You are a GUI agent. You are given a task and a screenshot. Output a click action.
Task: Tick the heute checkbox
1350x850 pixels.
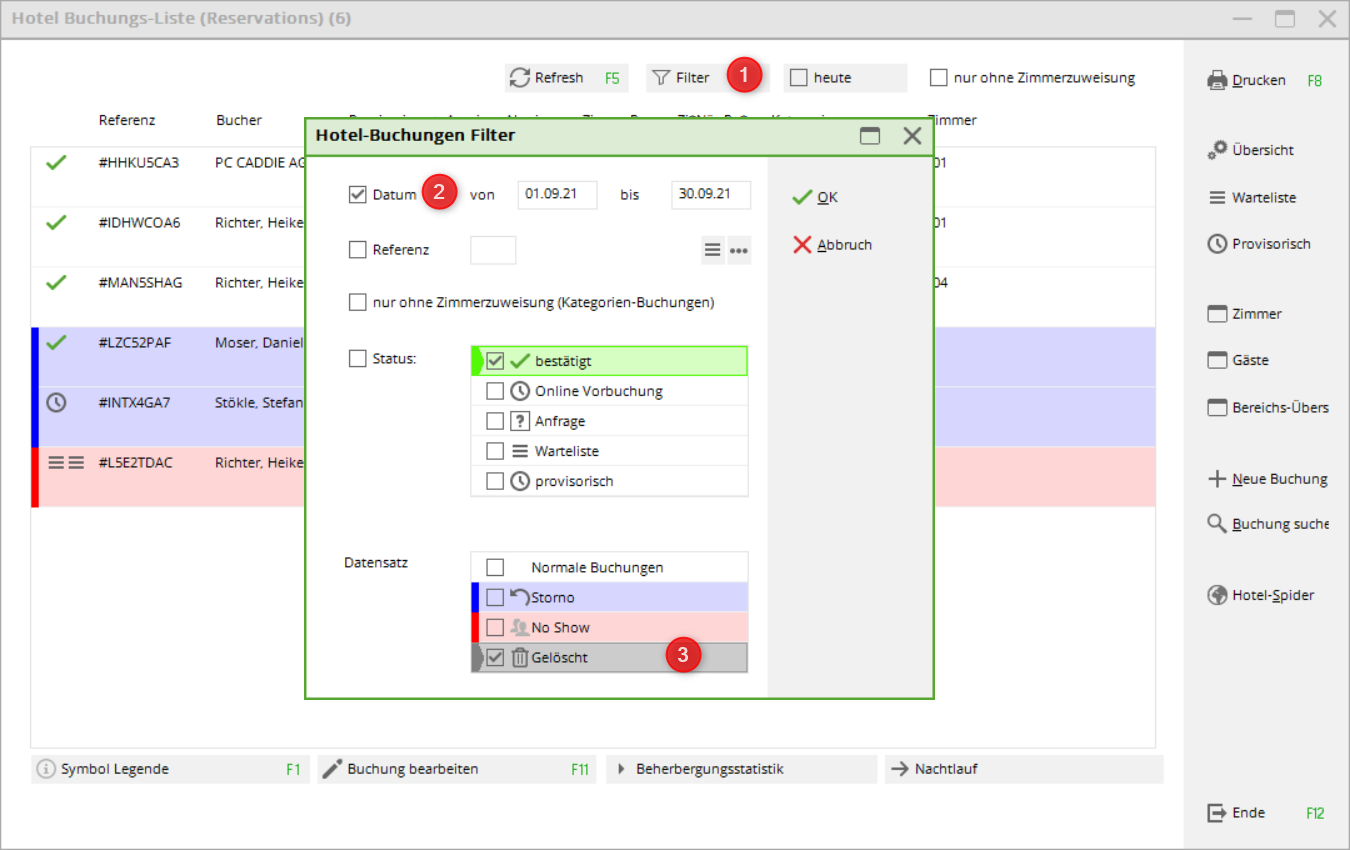pyautogui.click(x=798, y=78)
